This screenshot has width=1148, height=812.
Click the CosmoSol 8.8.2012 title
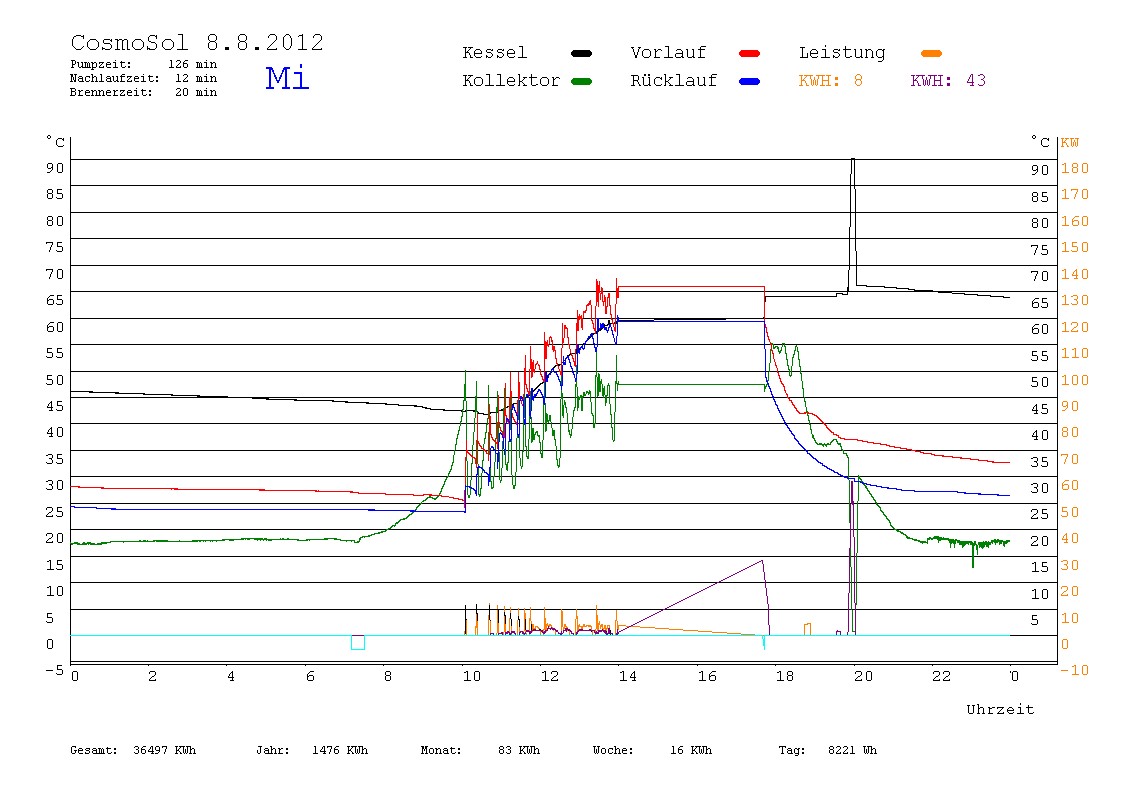pos(197,42)
